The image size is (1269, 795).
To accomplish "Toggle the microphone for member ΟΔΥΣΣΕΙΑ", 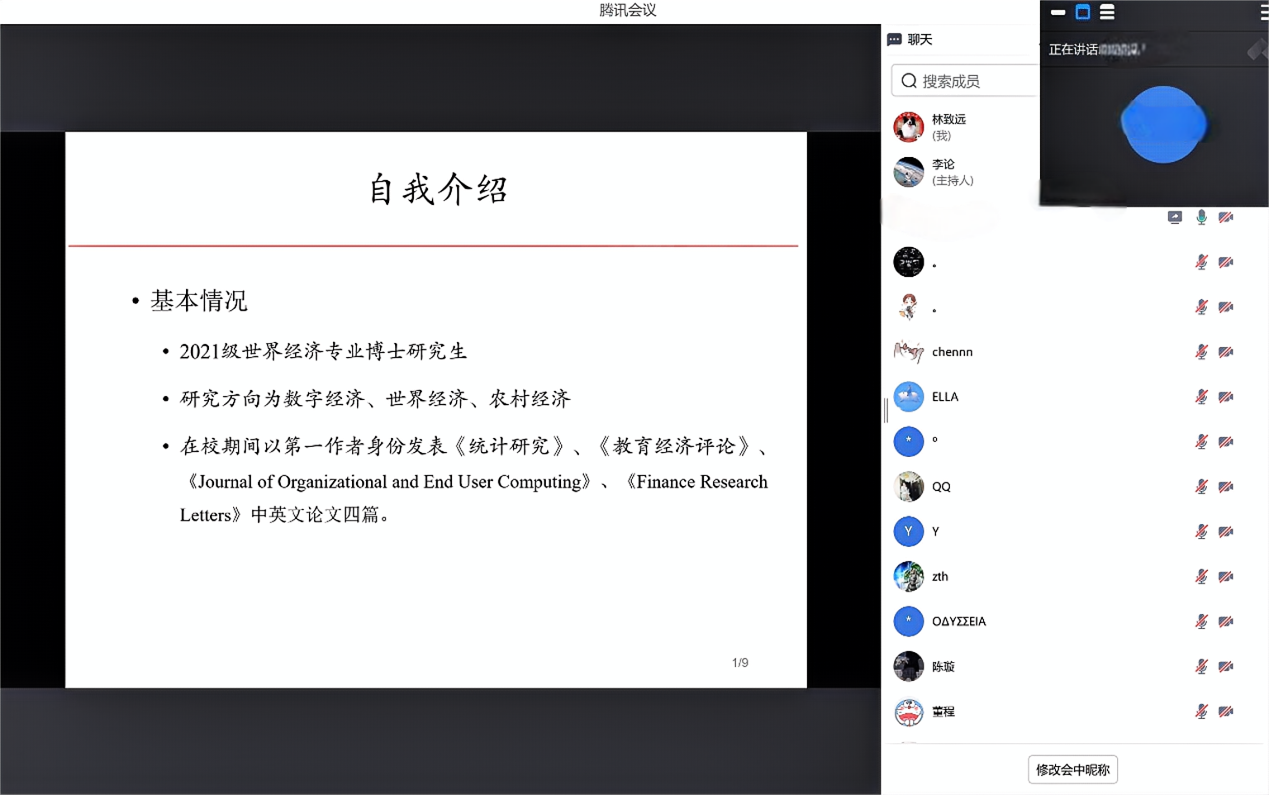I will (1201, 622).
